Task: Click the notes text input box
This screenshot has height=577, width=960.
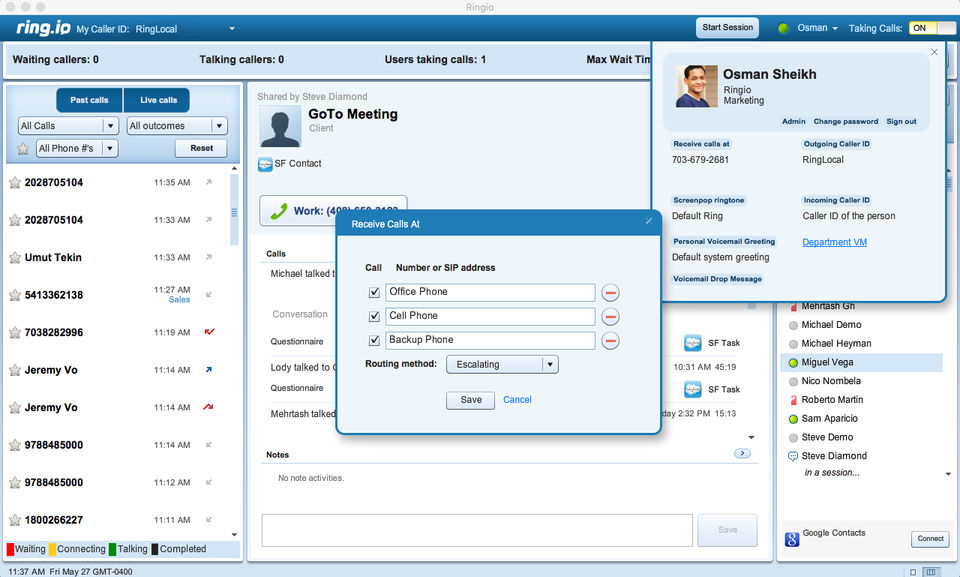Action: [477, 530]
